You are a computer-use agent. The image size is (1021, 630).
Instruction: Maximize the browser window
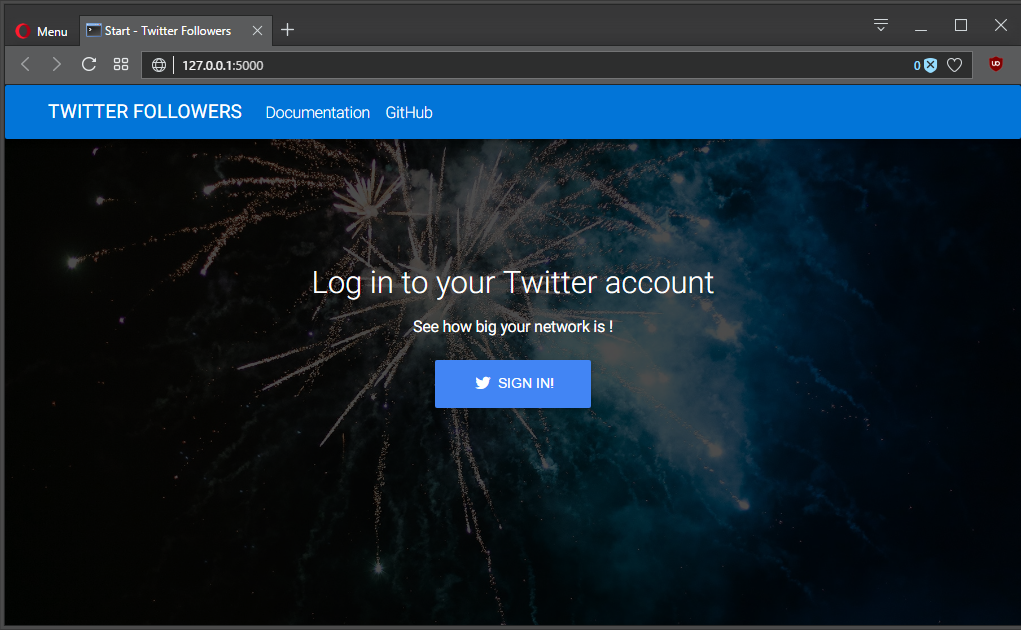[x=960, y=25]
